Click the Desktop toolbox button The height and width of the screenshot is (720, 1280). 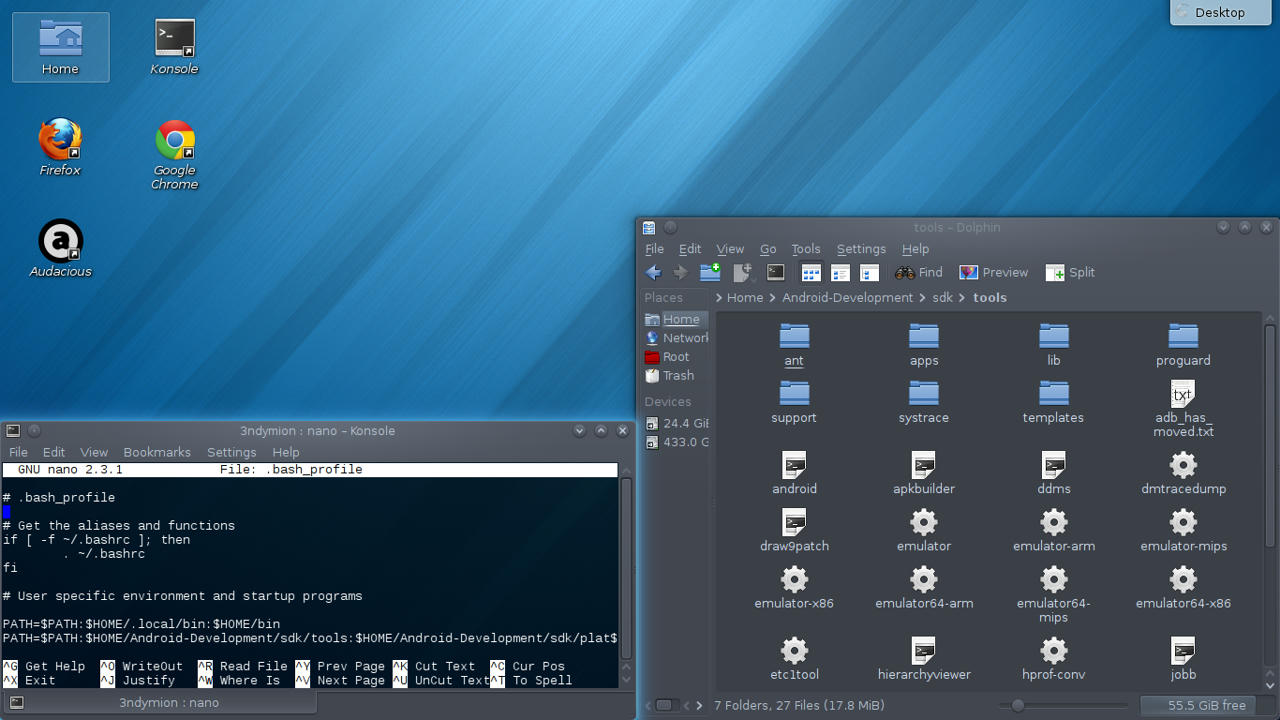1220,12
